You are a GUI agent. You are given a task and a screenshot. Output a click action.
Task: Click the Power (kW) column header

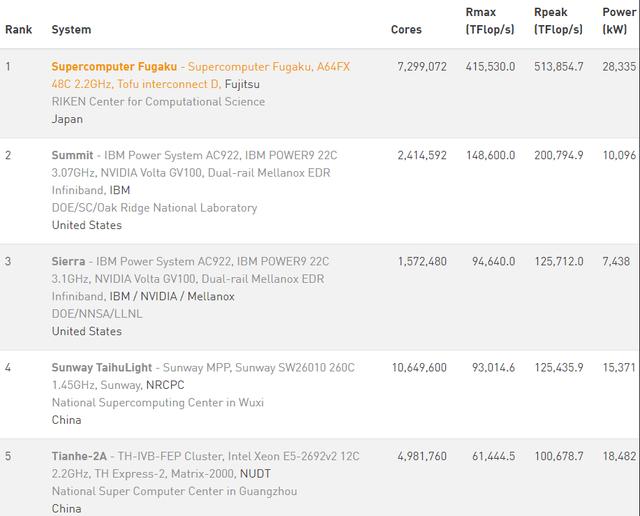pos(619,21)
